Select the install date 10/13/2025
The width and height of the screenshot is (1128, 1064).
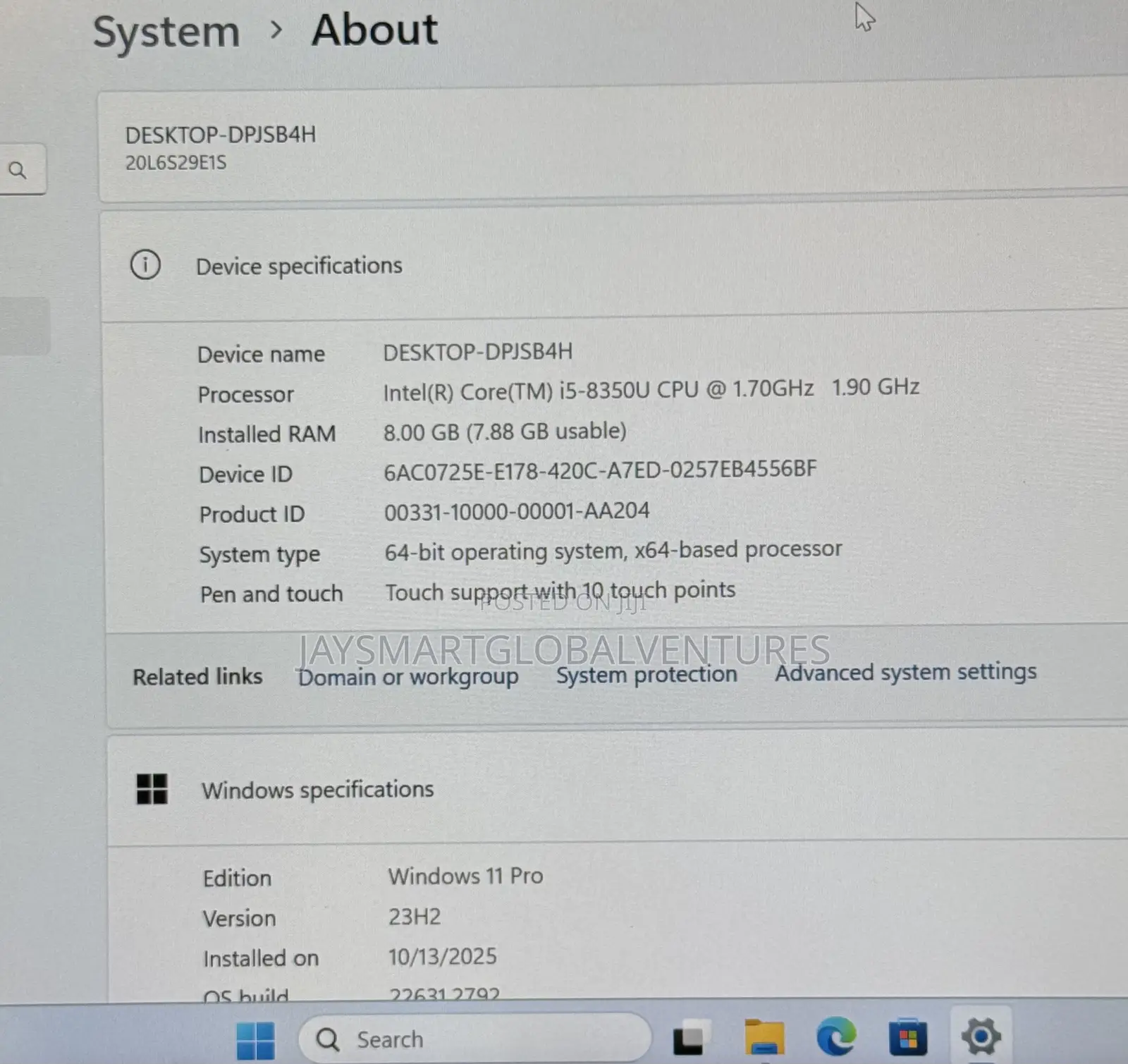pos(443,957)
